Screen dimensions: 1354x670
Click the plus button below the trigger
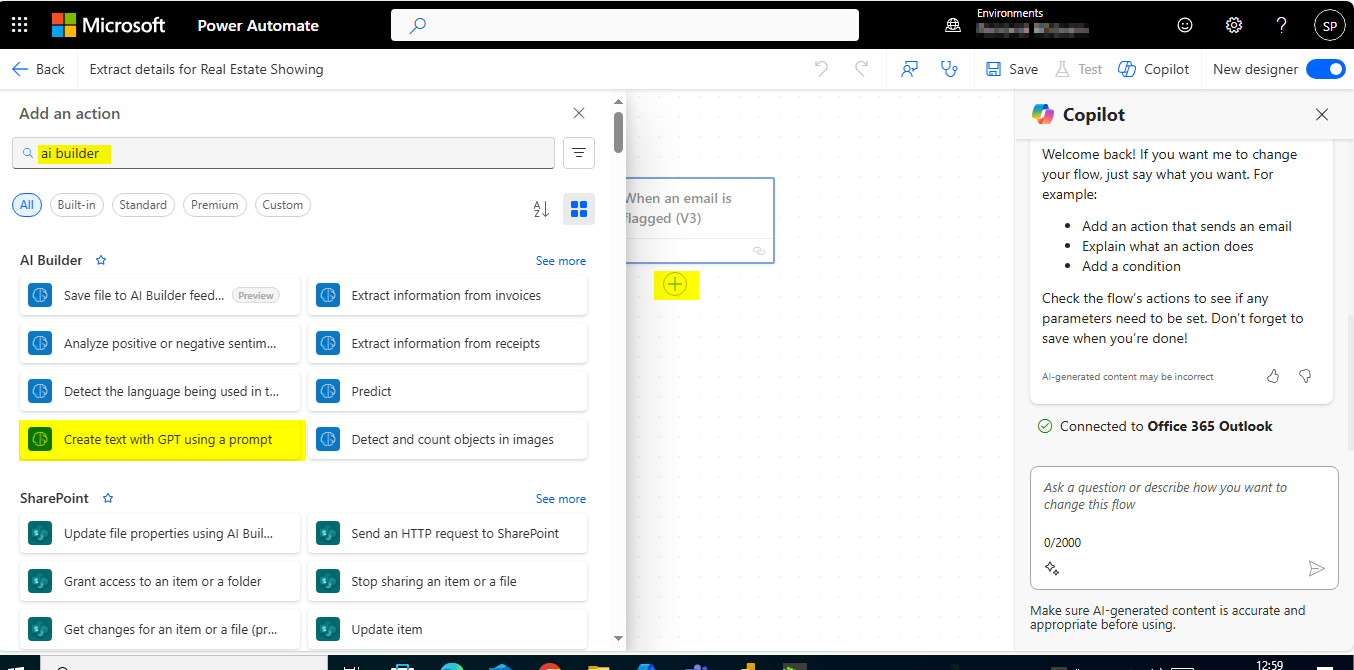pyautogui.click(x=675, y=285)
